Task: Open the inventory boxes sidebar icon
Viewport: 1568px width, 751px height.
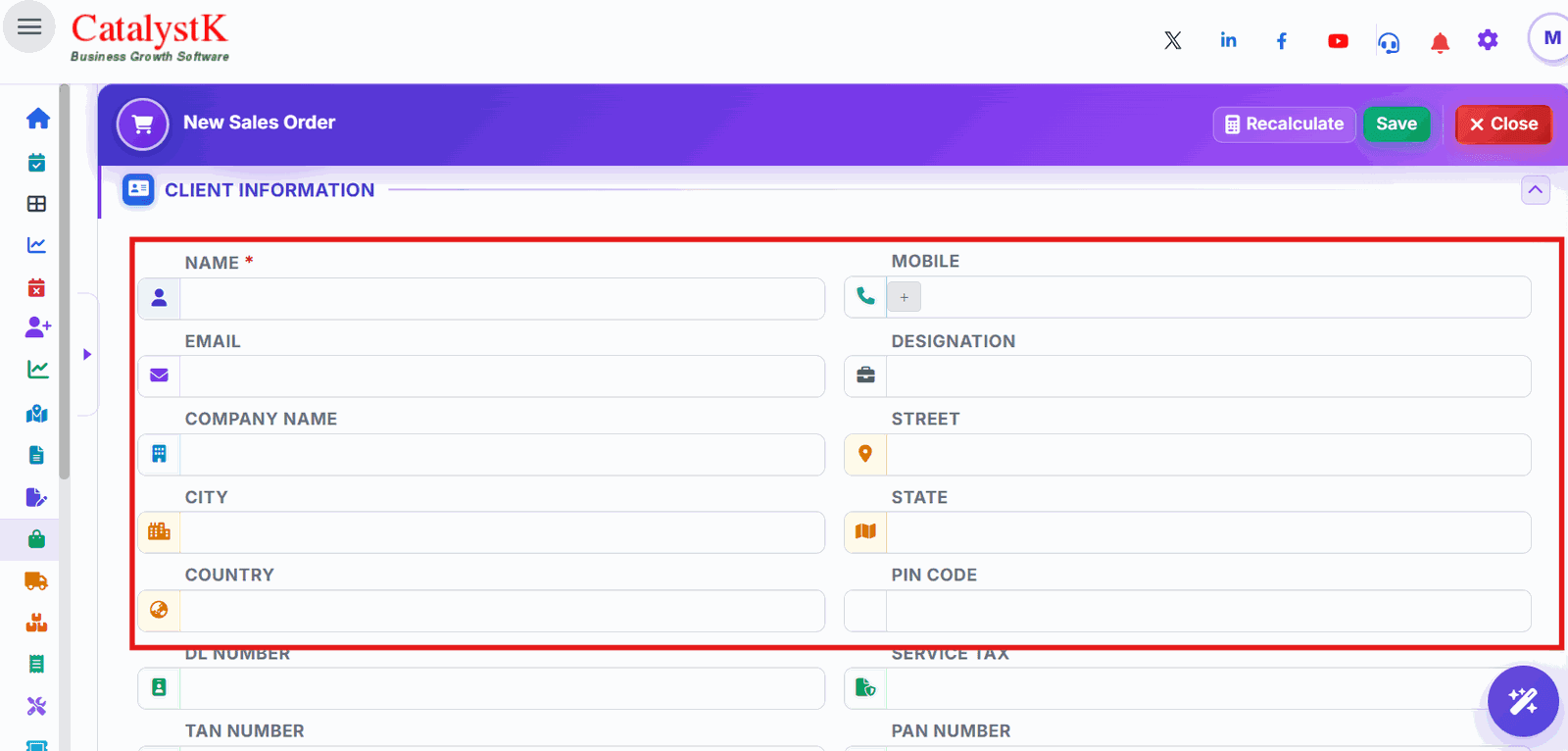Action: point(36,623)
